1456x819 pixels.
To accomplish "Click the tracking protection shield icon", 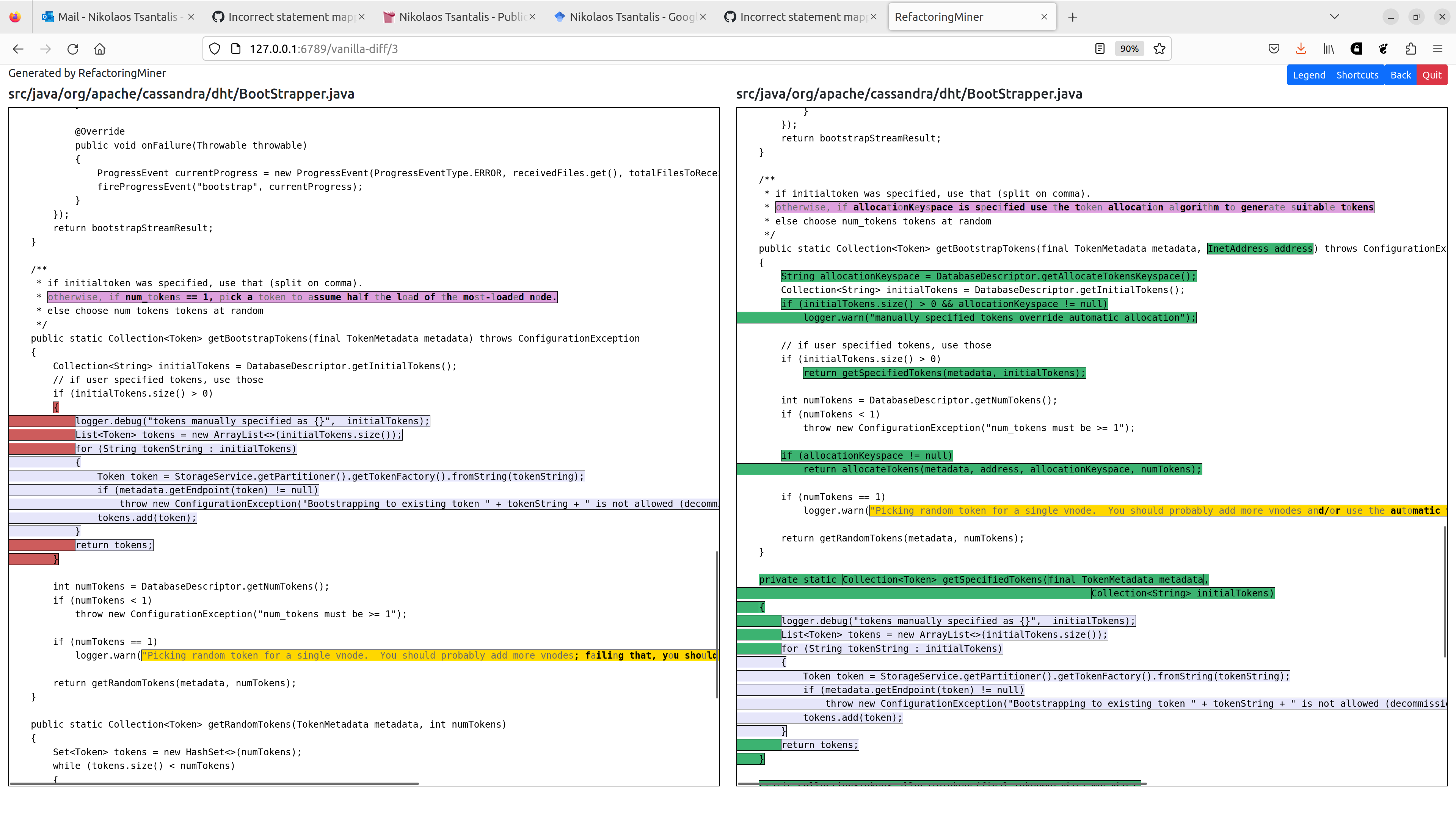I will click(214, 49).
